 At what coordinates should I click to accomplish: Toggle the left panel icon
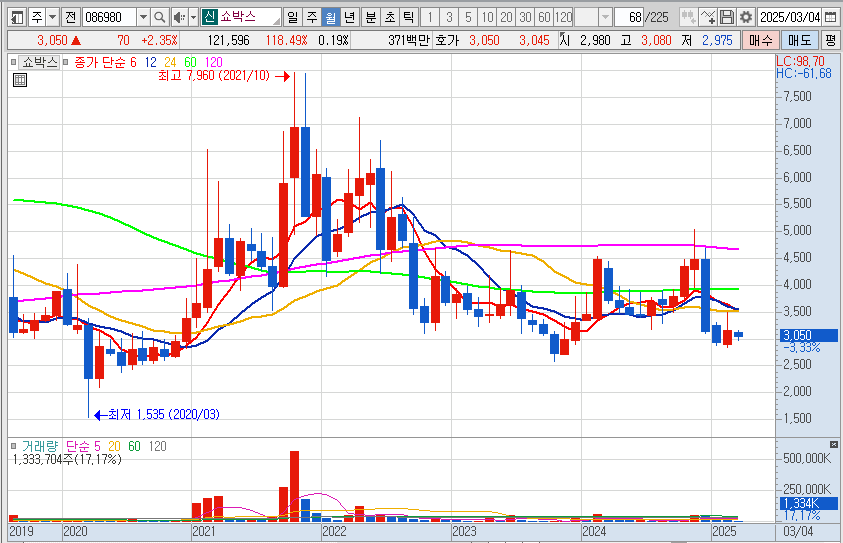pos(17,18)
